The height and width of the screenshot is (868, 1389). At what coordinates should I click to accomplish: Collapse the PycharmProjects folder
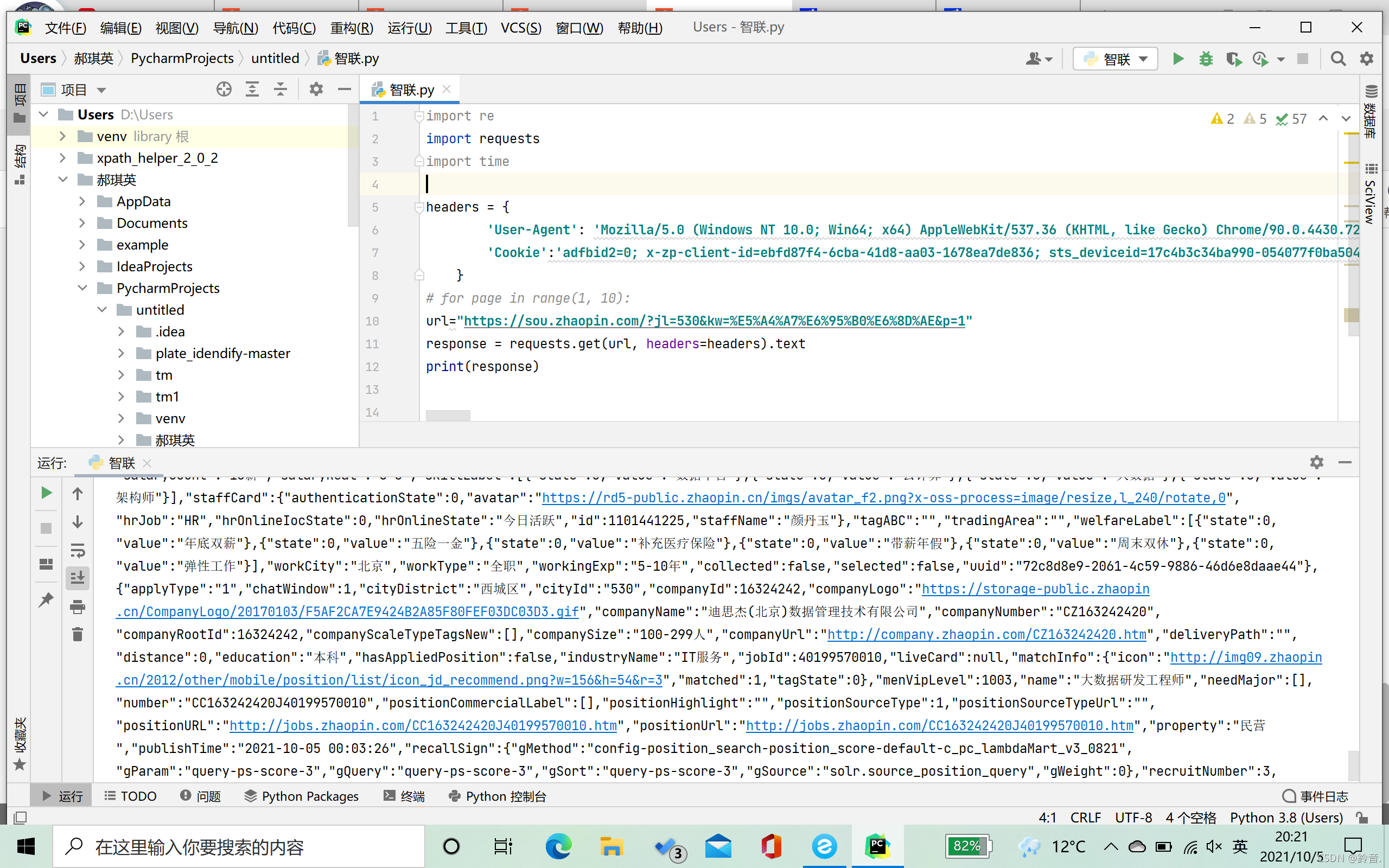pos(82,288)
